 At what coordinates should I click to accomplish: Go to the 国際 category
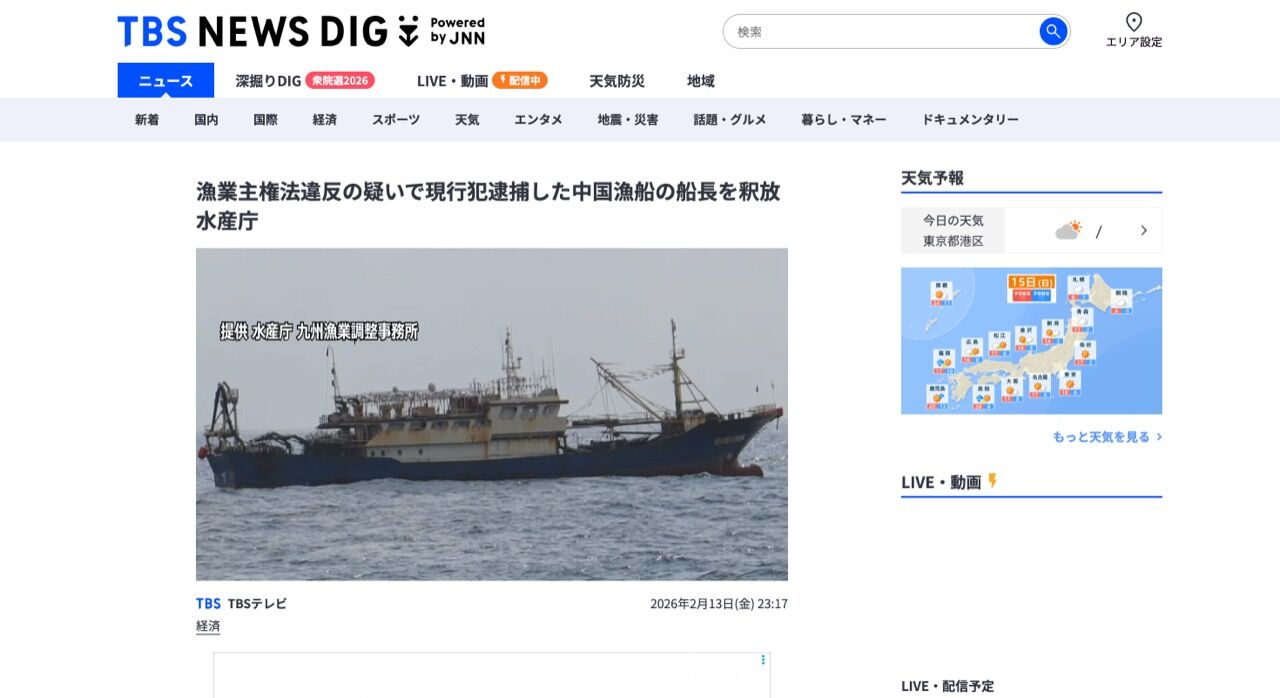click(265, 119)
